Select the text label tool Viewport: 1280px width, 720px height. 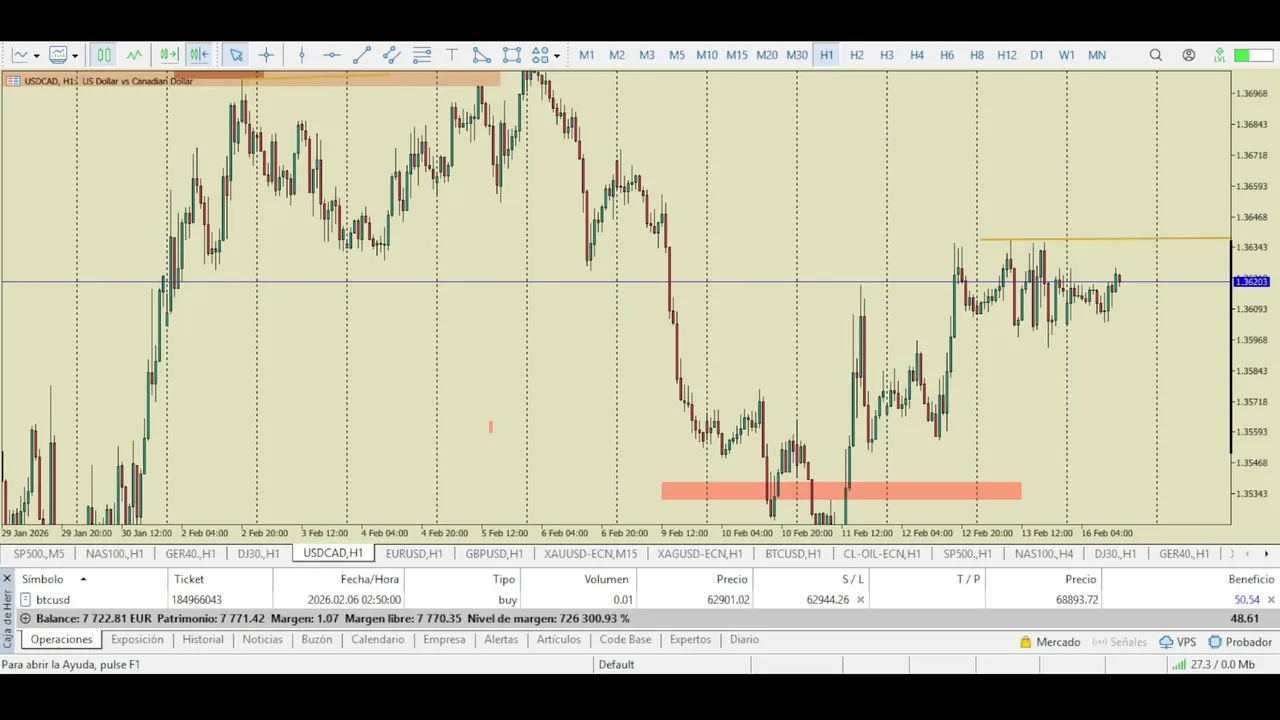452,55
